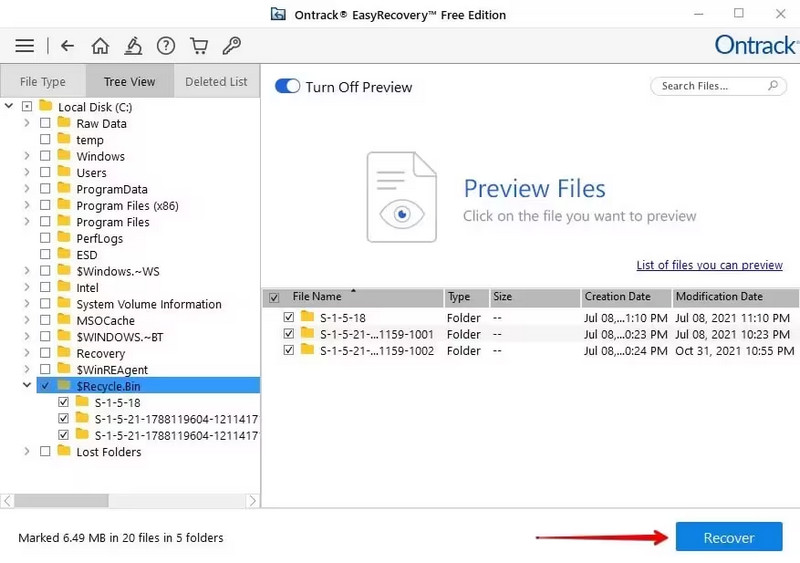
Task: Expand the Raw Data folder
Action: point(27,123)
